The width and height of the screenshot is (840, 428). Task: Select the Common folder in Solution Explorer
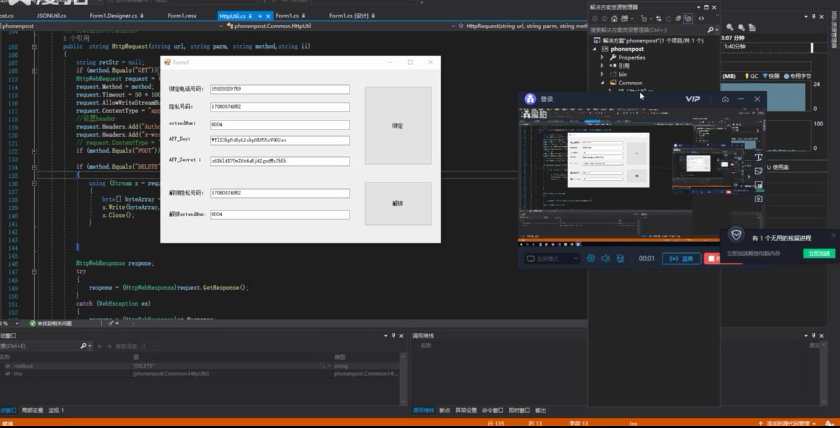pyautogui.click(x=630, y=82)
